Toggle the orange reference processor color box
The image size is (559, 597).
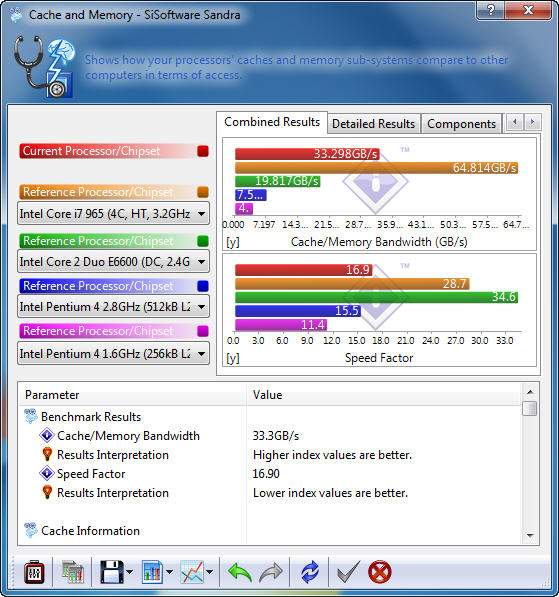[x=203, y=192]
